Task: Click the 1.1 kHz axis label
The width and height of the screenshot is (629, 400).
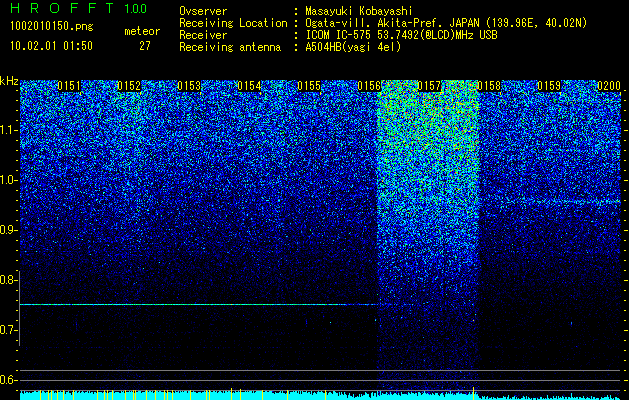Action: point(9,130)
